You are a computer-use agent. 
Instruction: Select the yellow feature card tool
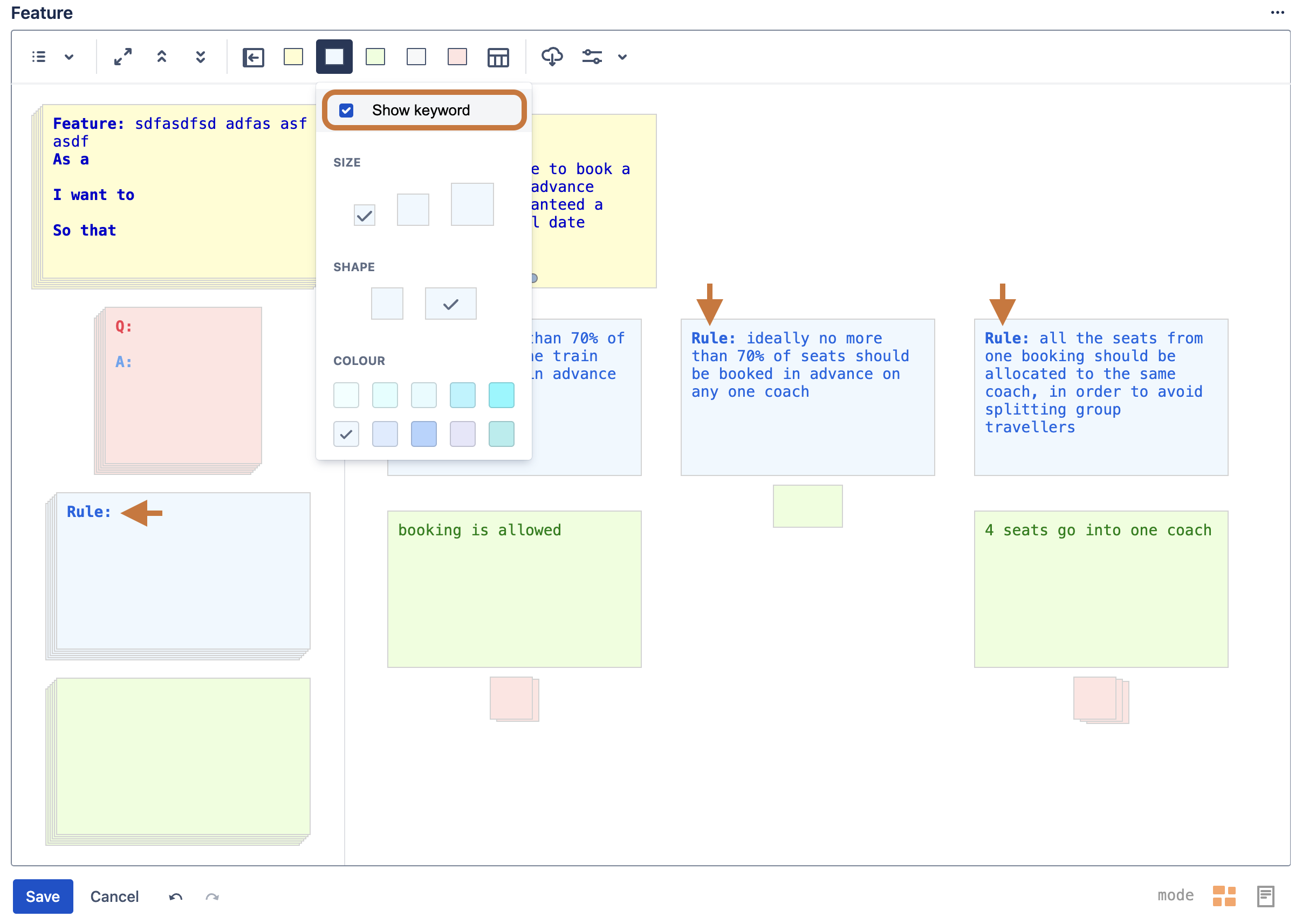point(293,57)
